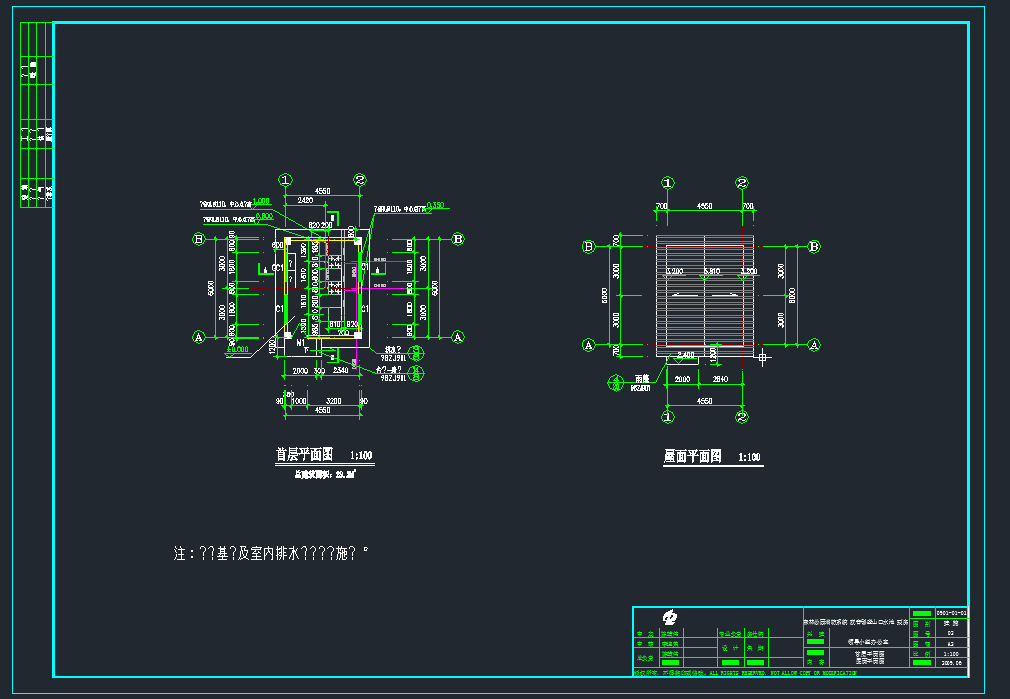1010x699 pixels.
Task: Click the ±0.000 elevation mark on the floor plan
Action: [239, 349]
